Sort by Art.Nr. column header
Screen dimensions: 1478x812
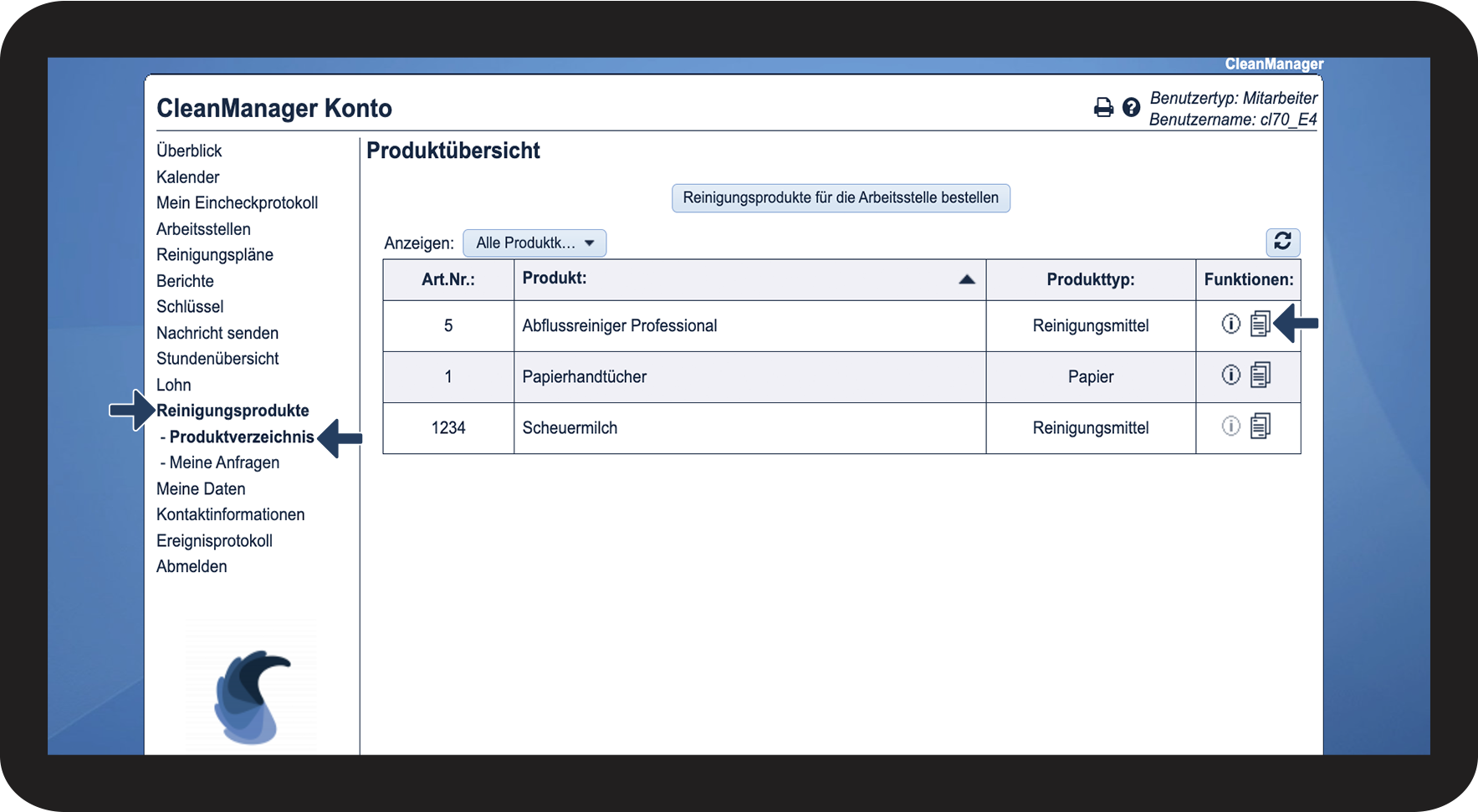tap(448, 279)
